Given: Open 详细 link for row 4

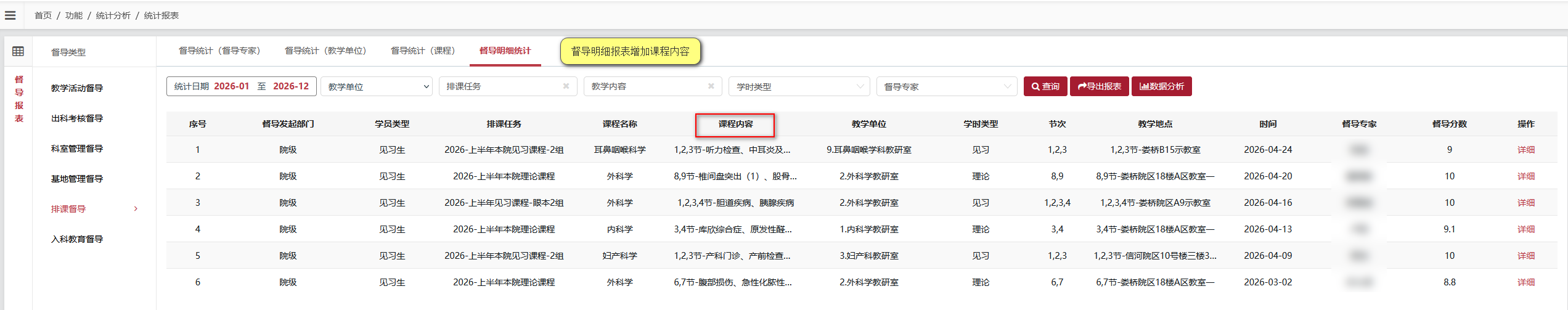Looking at the screenshot, I should pyautogui.click(x=1526, y=229).
